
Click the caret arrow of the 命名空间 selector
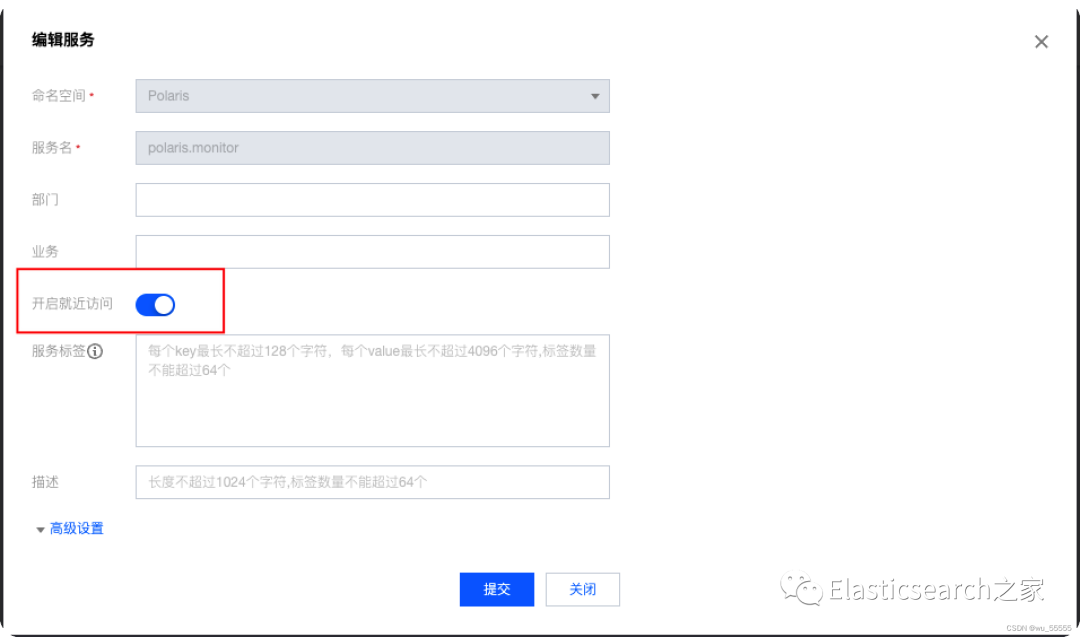pos(595,96)
